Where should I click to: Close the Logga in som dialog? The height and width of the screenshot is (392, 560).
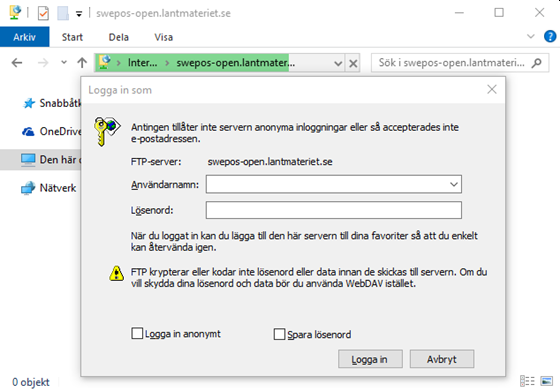click(x=492, y=89)
